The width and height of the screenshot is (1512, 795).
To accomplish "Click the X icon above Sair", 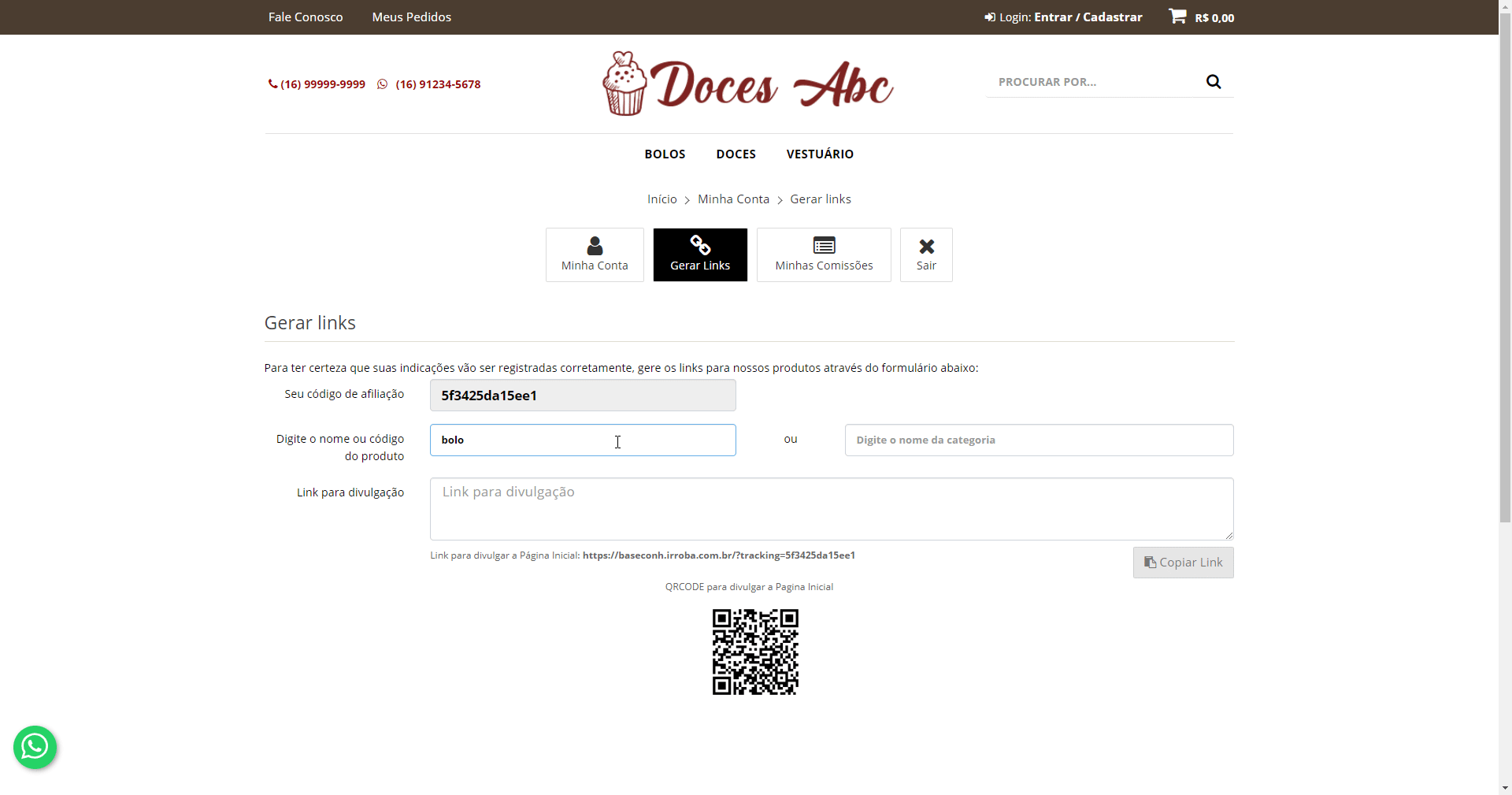I will coord(927,246).
